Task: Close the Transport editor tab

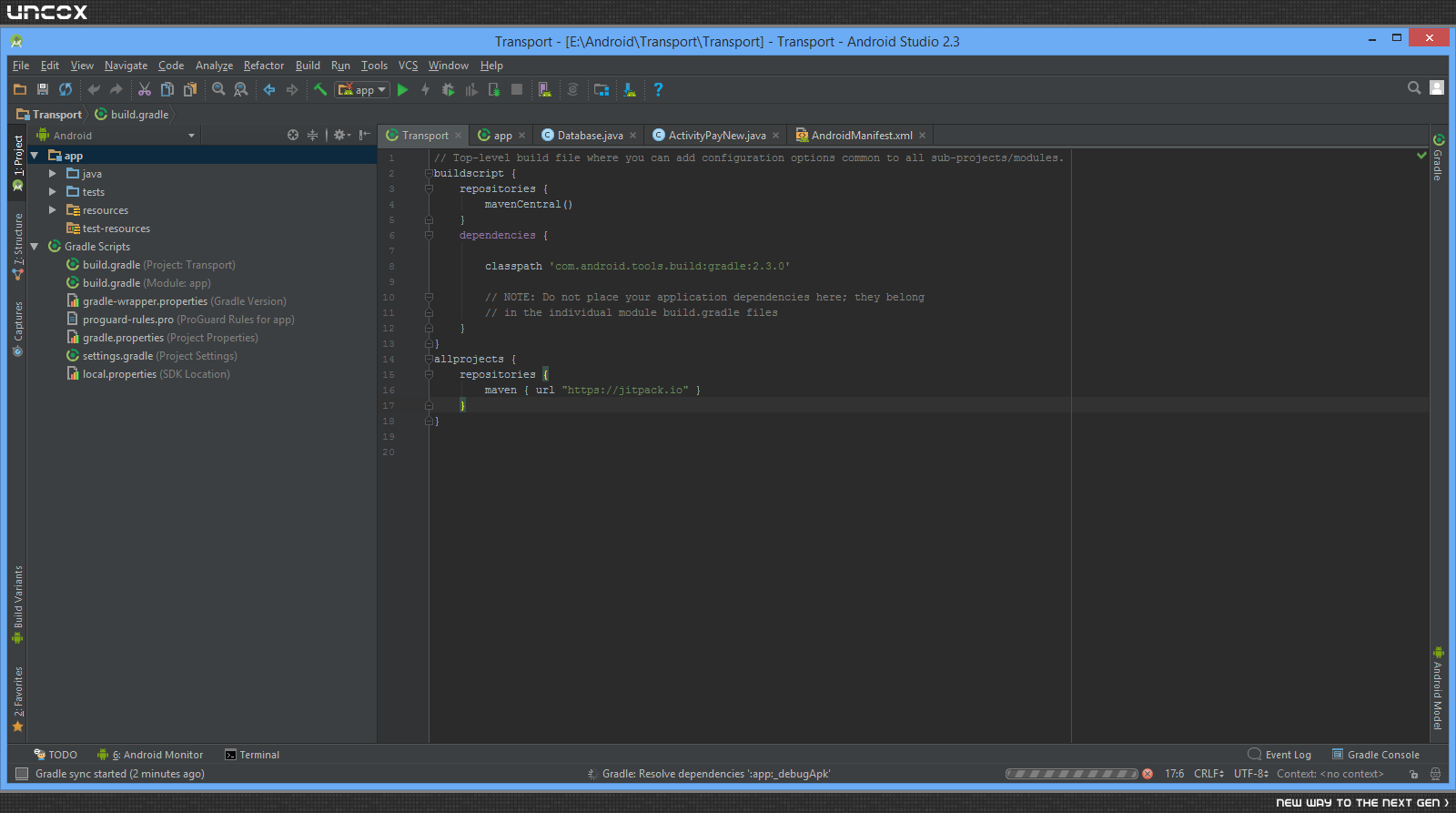Action: click(459, 136)
